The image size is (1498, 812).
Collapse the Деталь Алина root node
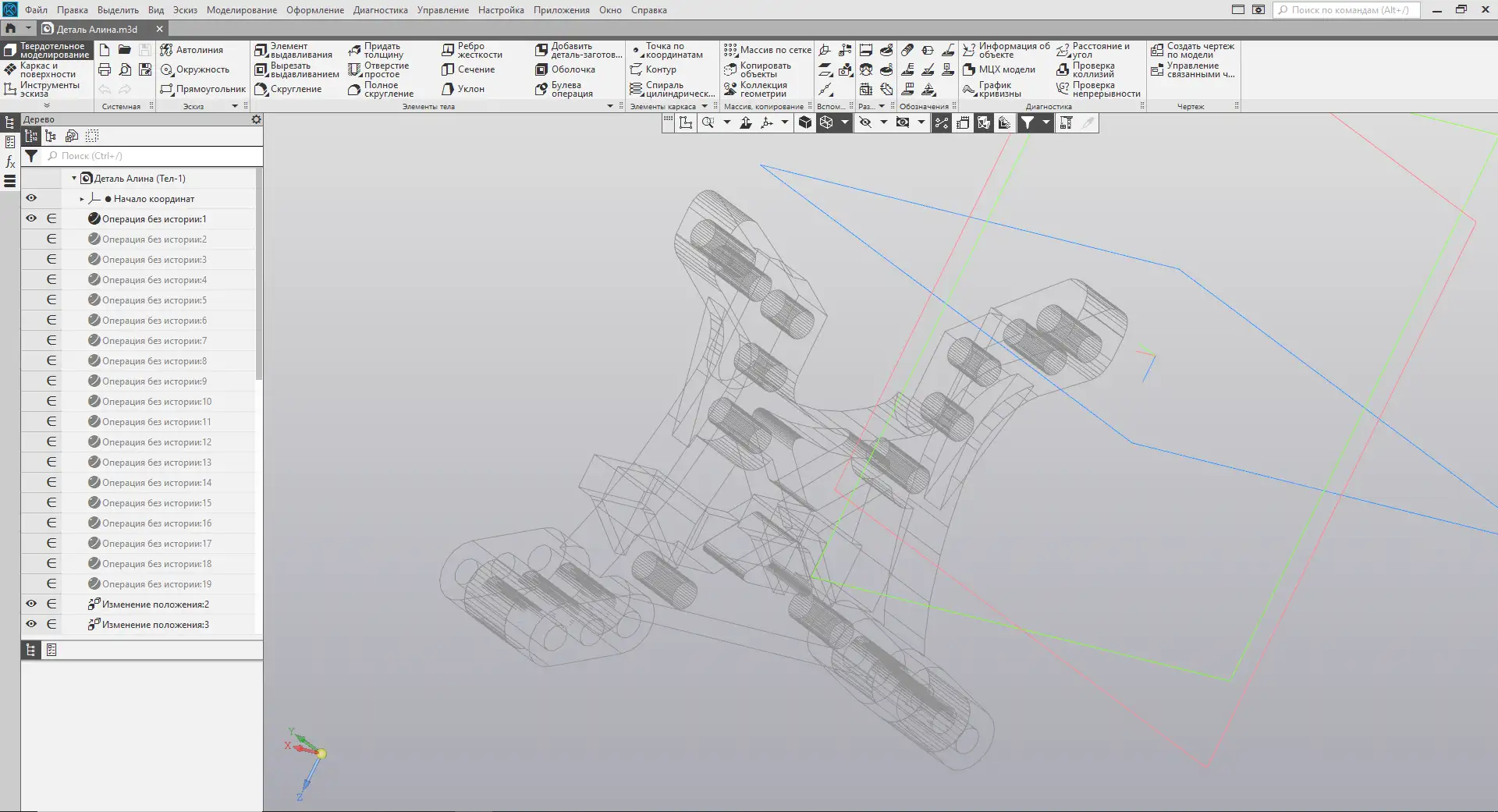tap(74, 179)
